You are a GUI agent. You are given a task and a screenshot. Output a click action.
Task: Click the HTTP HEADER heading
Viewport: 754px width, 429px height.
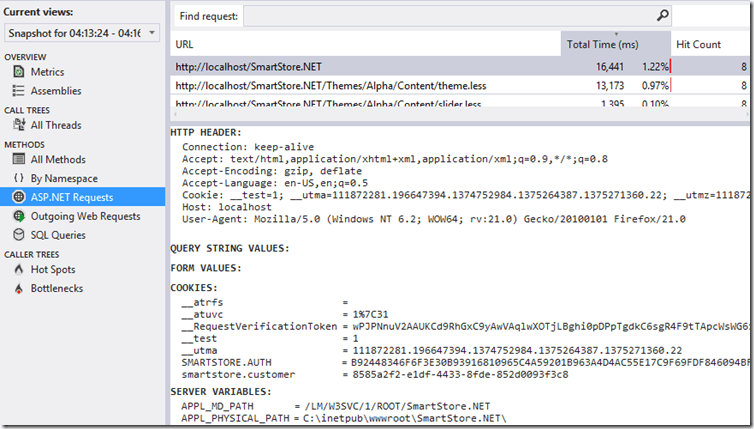point(206,132)
